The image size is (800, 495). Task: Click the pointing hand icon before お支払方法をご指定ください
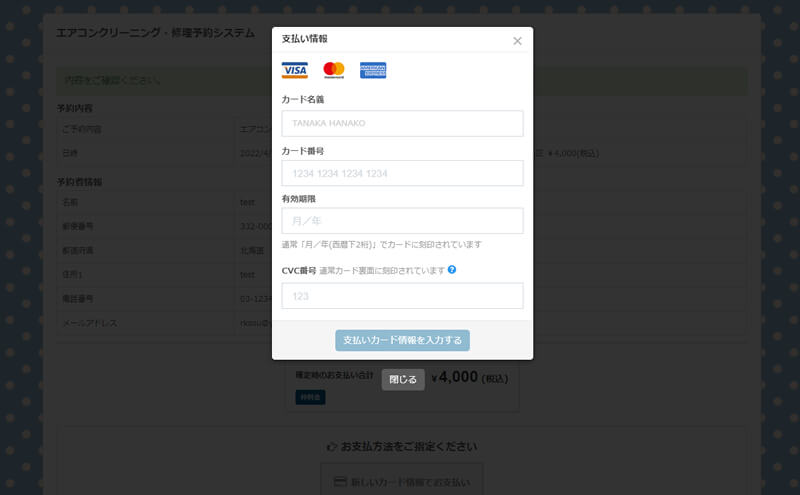tap(332, 446)
